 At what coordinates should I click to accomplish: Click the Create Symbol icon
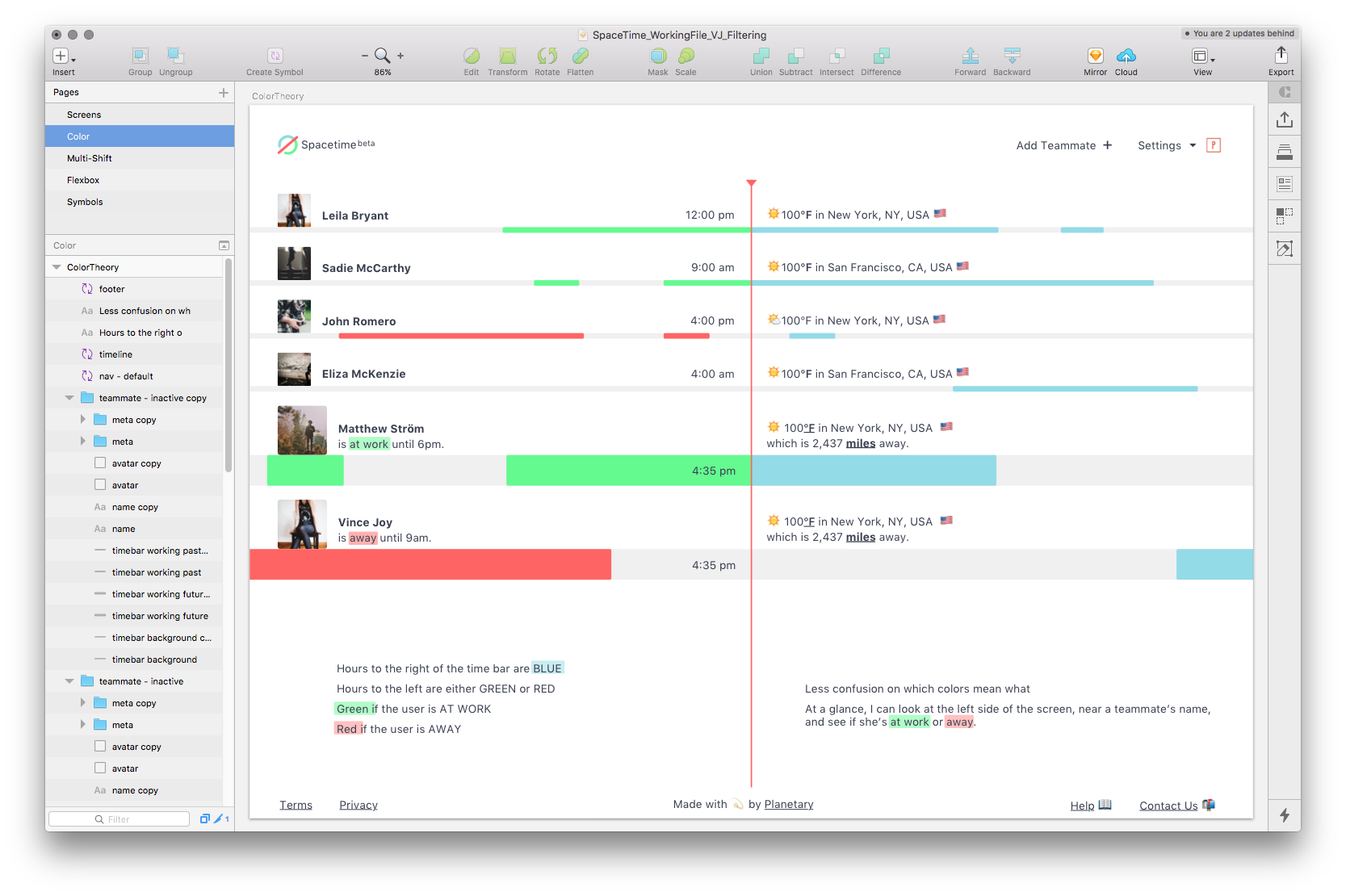pyautogui.click(x=275, y=56)
